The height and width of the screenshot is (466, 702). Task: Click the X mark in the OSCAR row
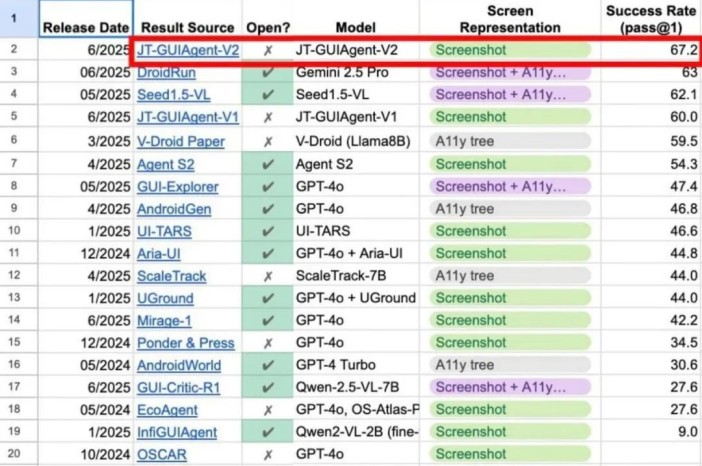(x=267, y=454)
